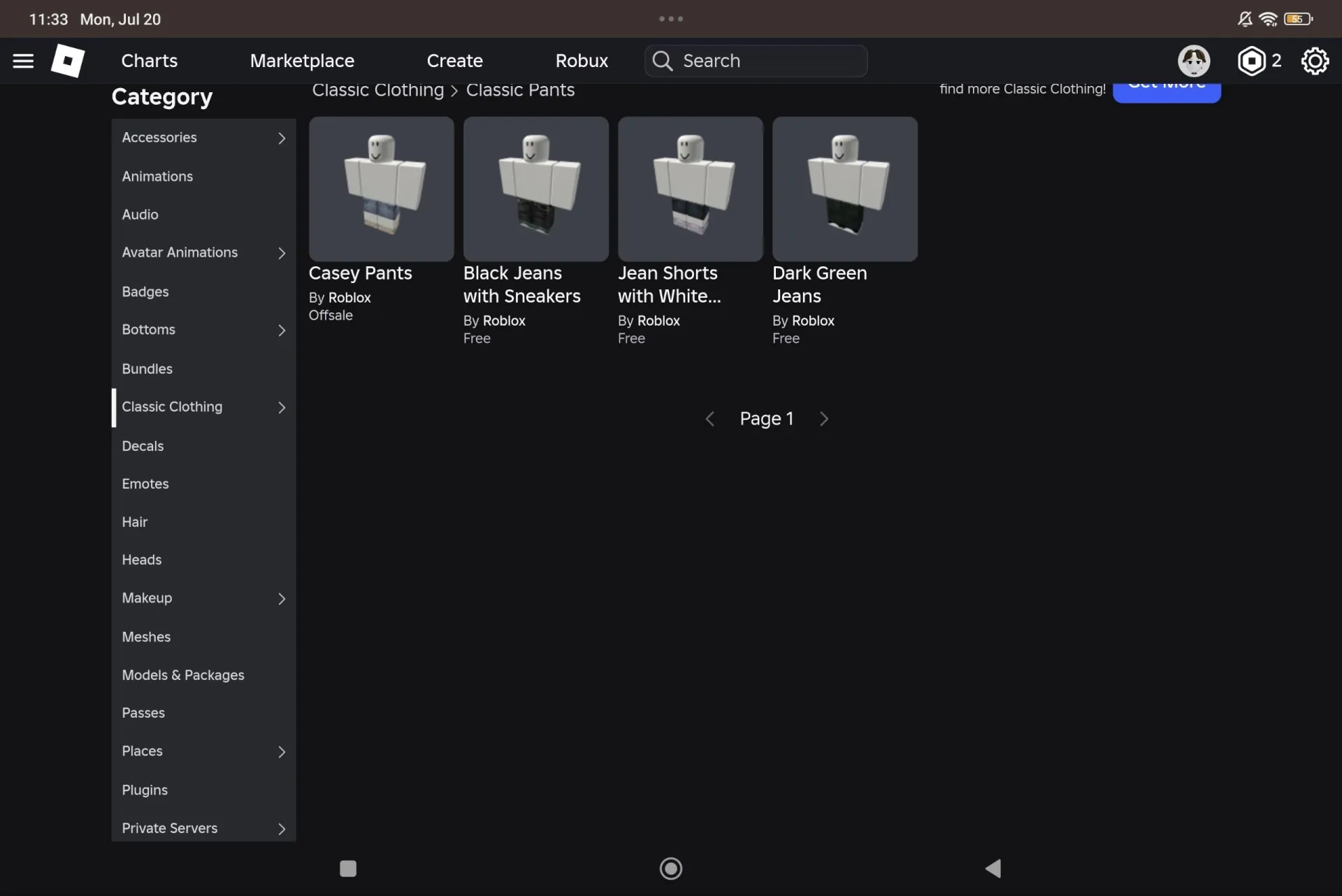
Task: Open the Charts tab
Action: pos(149,61)
